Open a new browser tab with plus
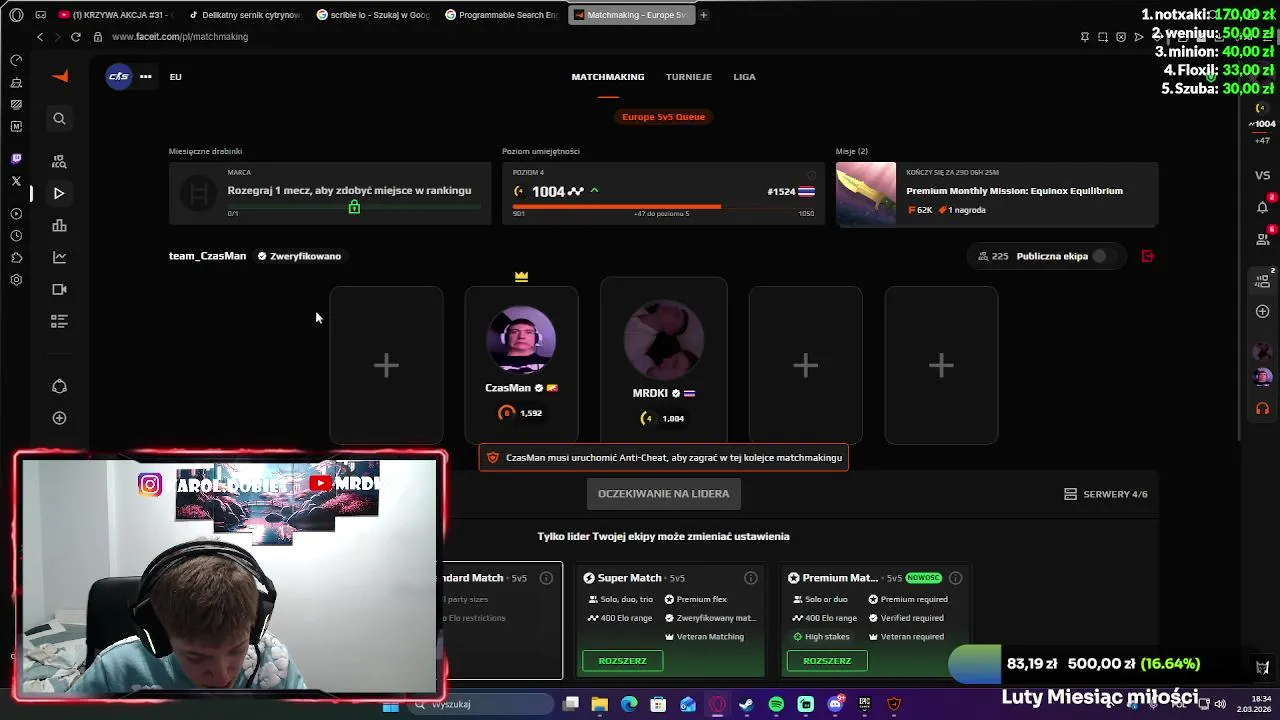The height and width of the screenshot is (720, 1280). 703,15
